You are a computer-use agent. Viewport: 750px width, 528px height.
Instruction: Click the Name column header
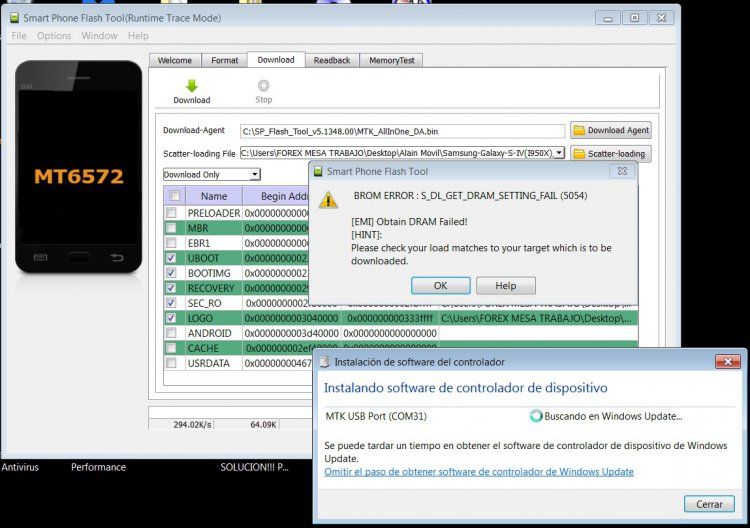pos(214,196)
